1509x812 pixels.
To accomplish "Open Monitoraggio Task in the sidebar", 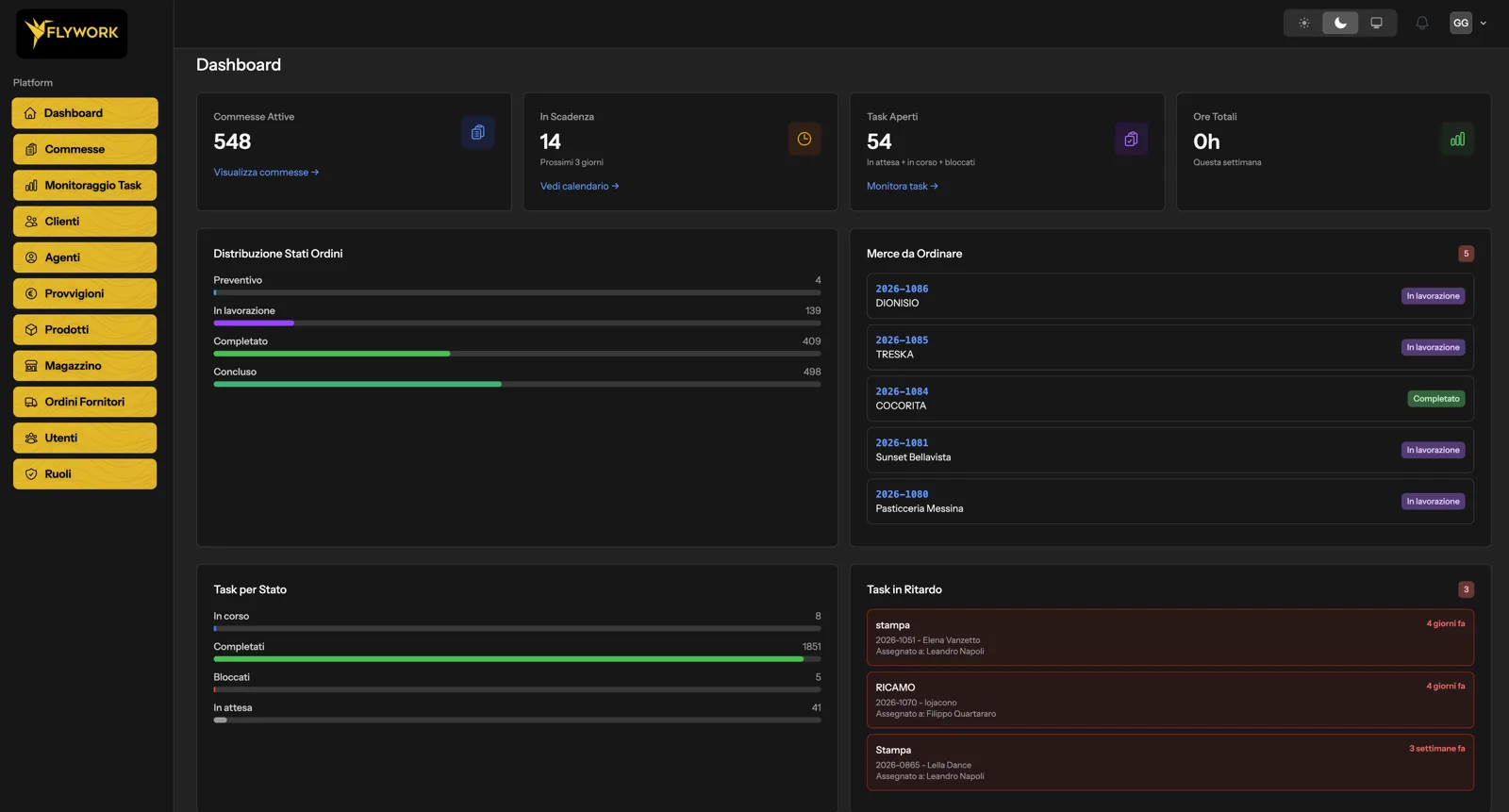I will coord(85,185).
